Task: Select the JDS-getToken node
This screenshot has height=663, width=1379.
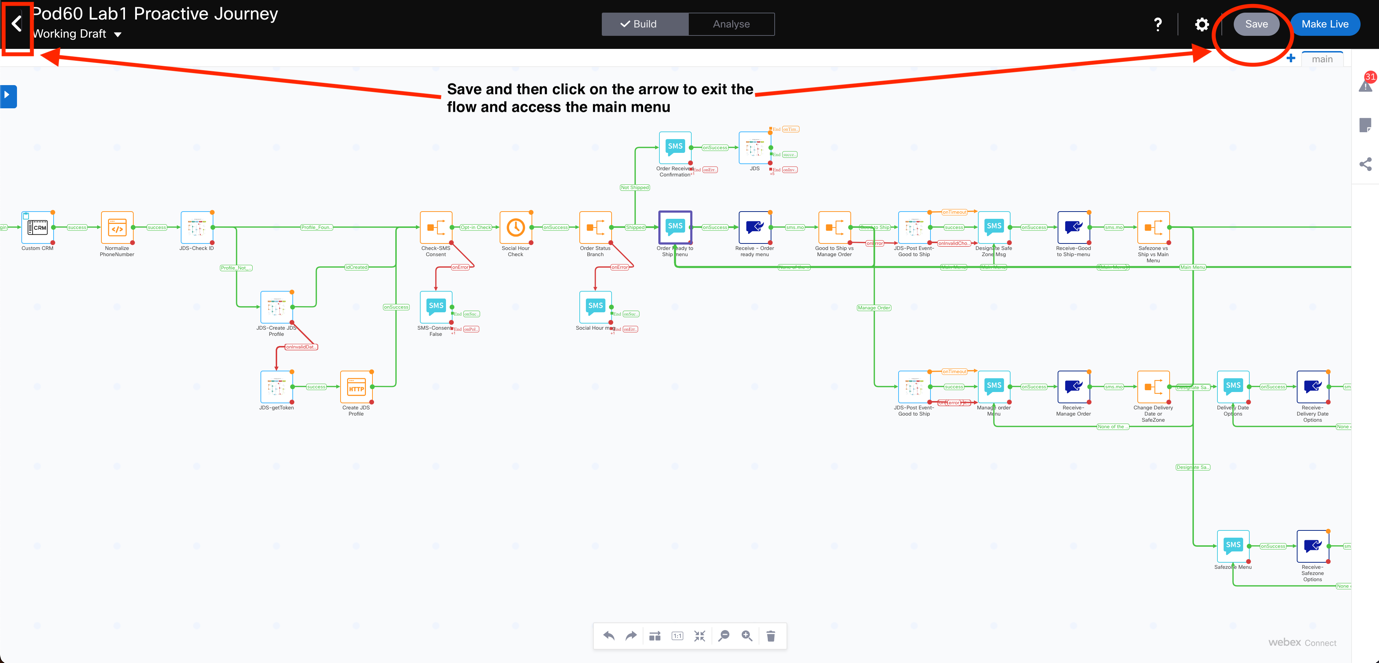Action: coord(276,387)
